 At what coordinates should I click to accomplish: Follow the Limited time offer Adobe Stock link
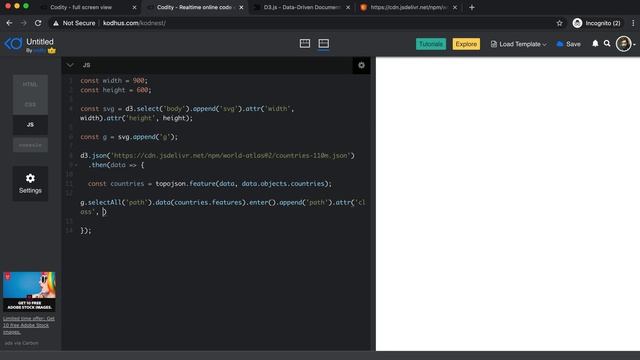[29, 325]
